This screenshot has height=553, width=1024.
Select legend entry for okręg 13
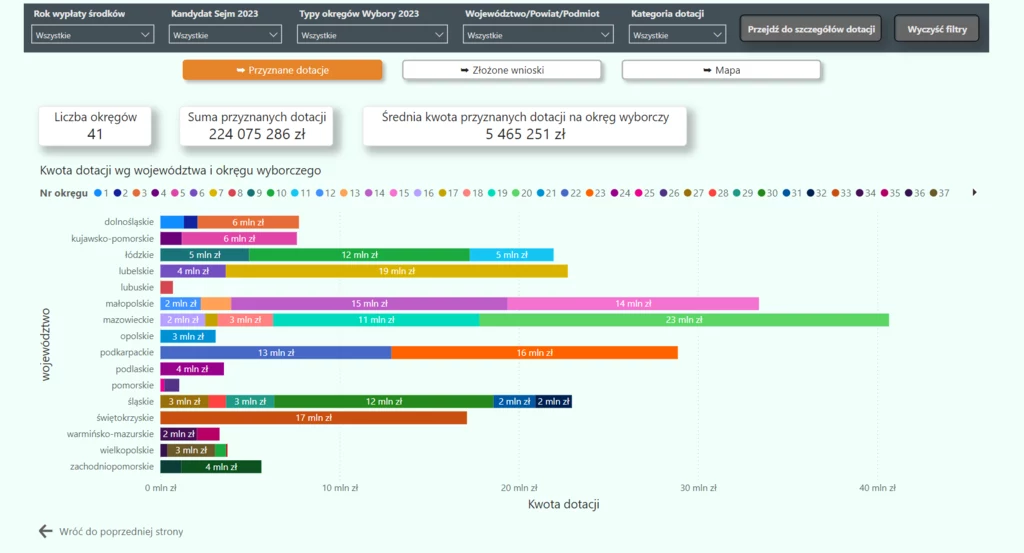click(350, 193)
